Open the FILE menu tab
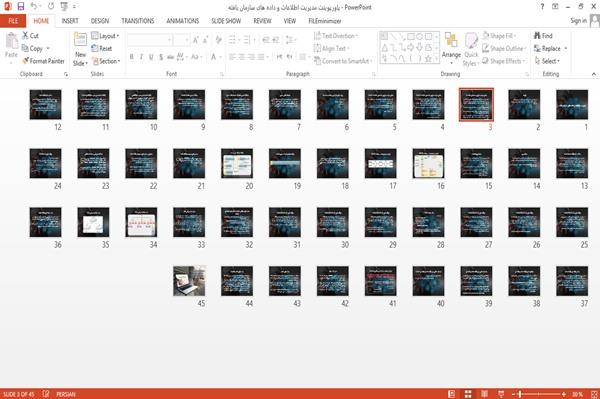The height and width of the screenshot is (399, 600). (13, 21)
